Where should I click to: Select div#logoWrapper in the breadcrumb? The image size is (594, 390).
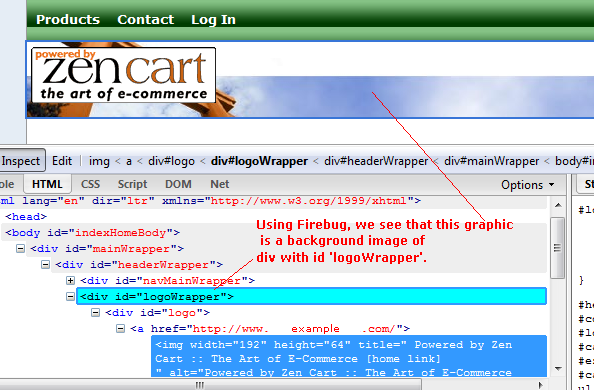click(259, 161)
